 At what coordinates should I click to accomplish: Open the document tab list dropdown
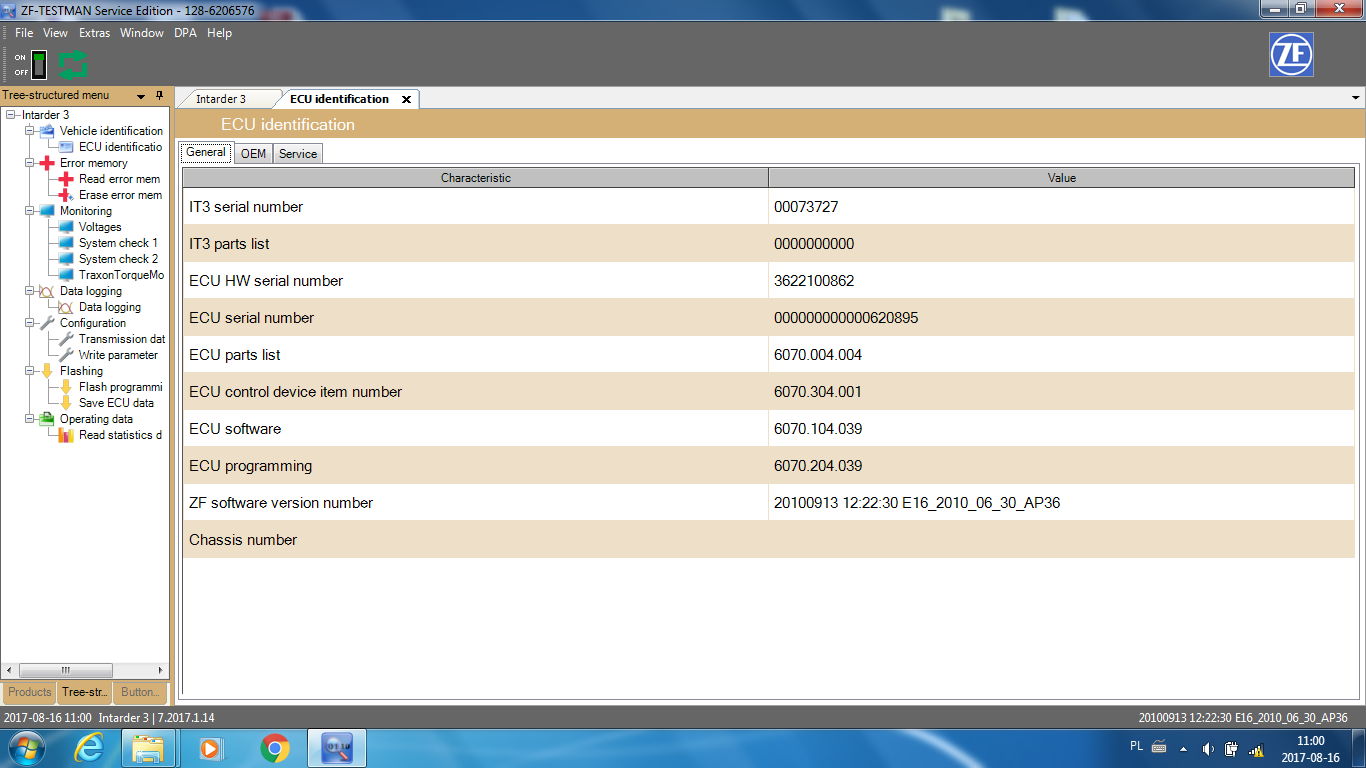(1356, 98)
